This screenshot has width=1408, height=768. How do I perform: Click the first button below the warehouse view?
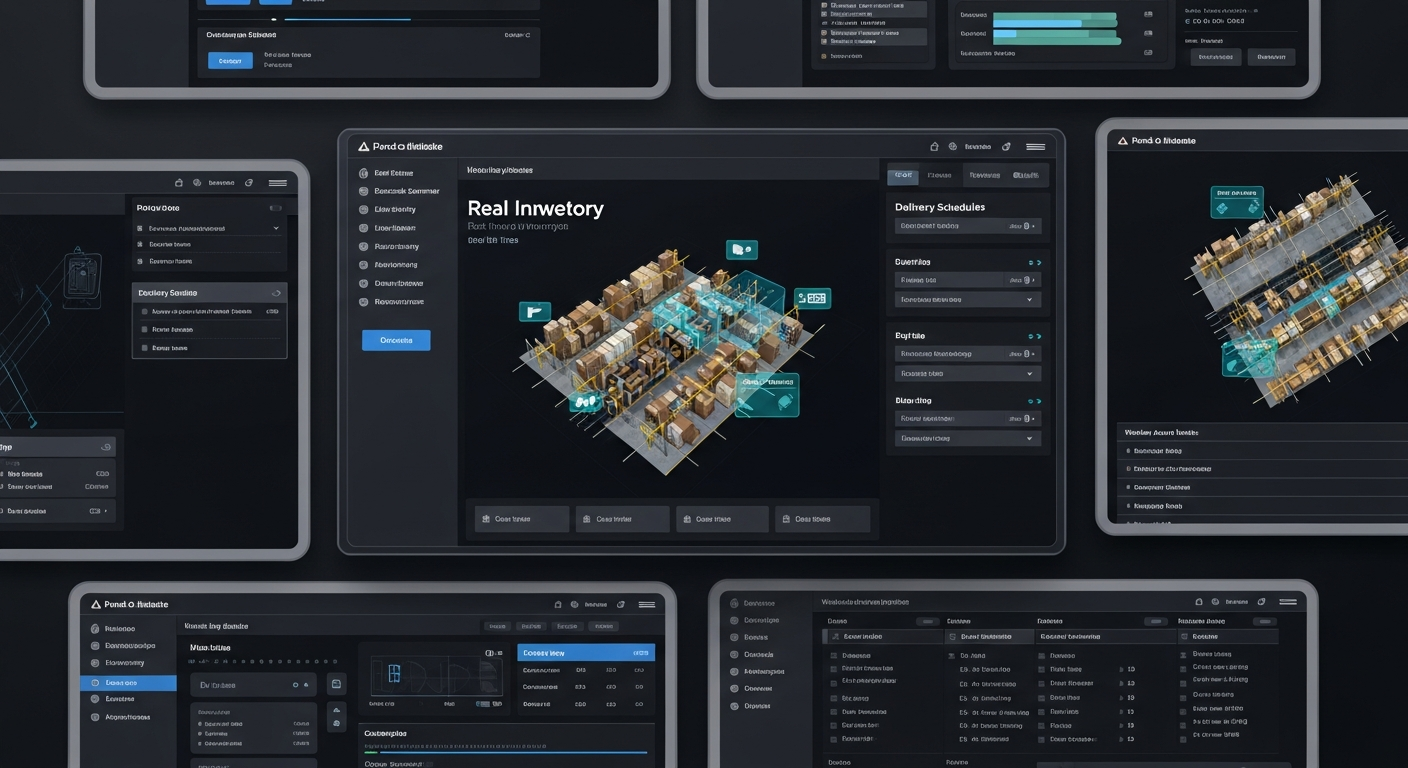(x=522, y=519)
